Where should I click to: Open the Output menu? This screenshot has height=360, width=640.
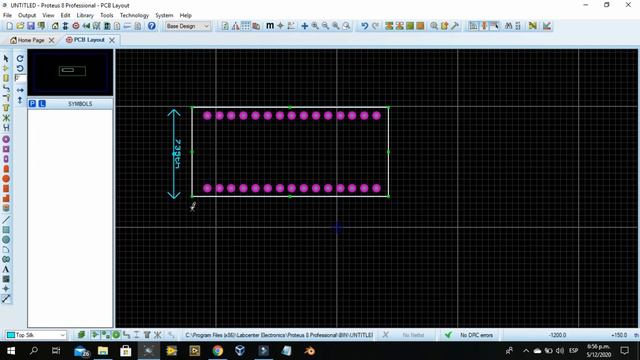click(x=27, y=15)
